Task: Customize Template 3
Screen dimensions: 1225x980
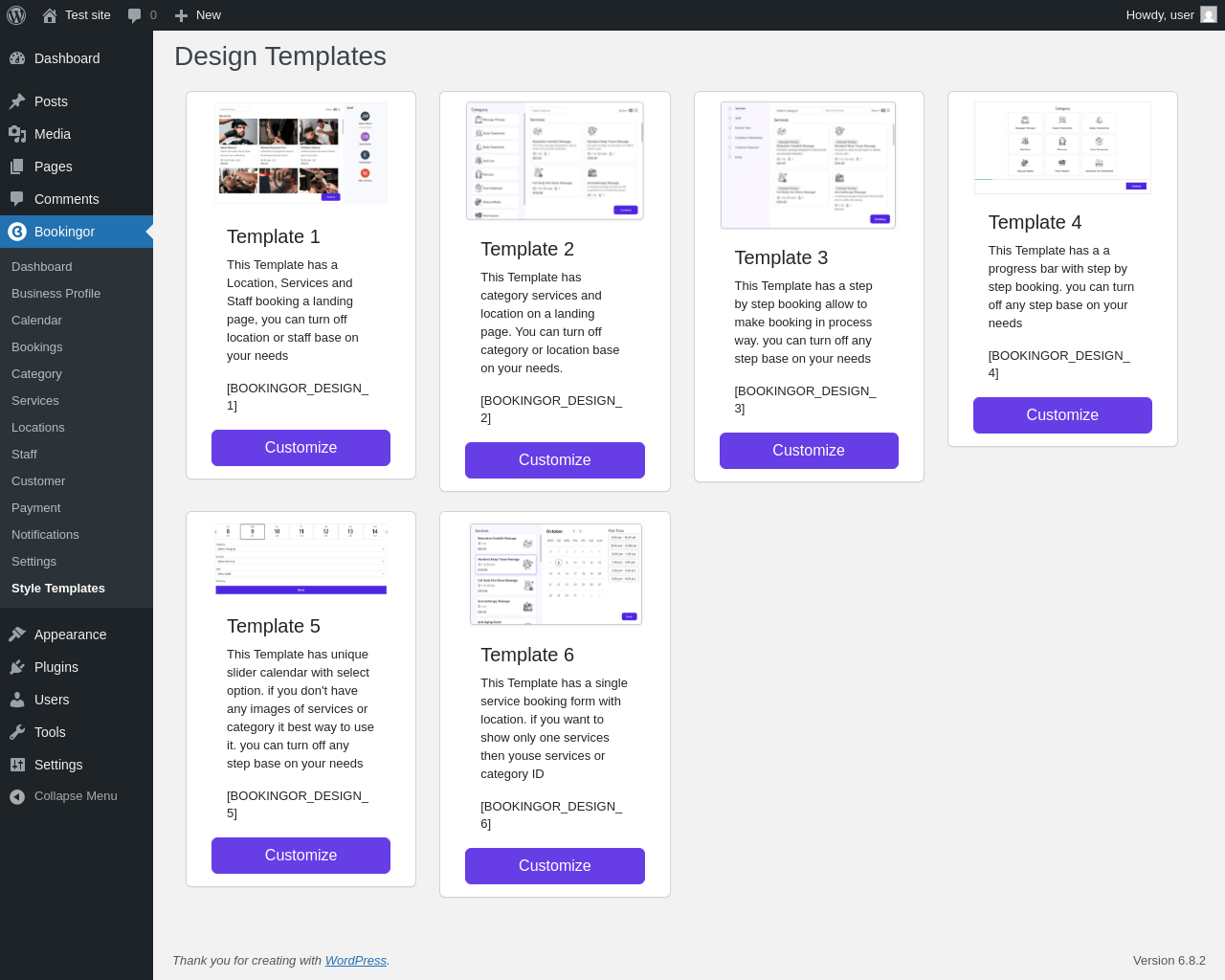Action: click(x=809, y=451)
